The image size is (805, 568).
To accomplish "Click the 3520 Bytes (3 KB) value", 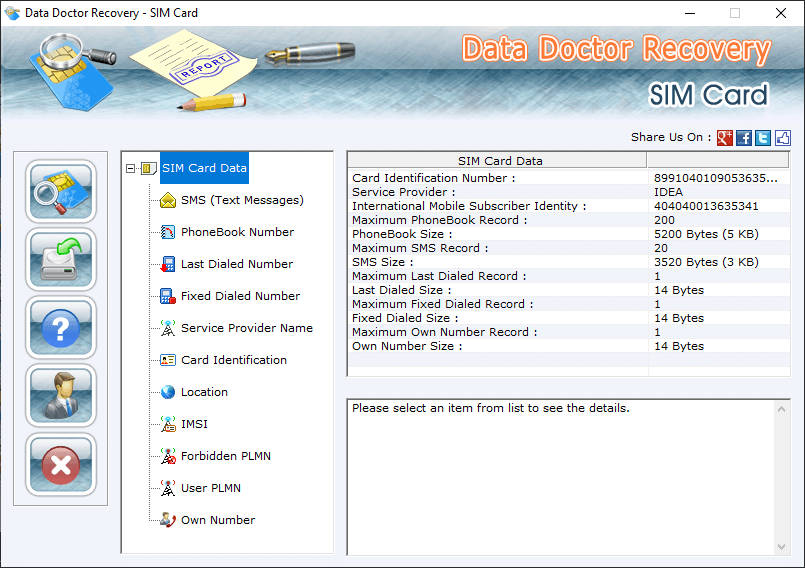I will pos(706,262).
